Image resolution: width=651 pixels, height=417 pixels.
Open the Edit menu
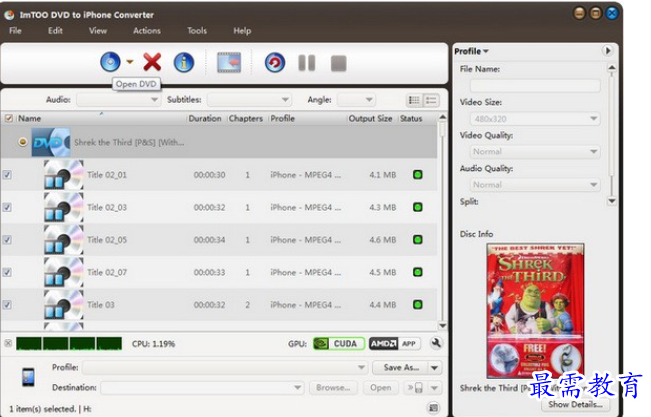[x=55, y=31]
